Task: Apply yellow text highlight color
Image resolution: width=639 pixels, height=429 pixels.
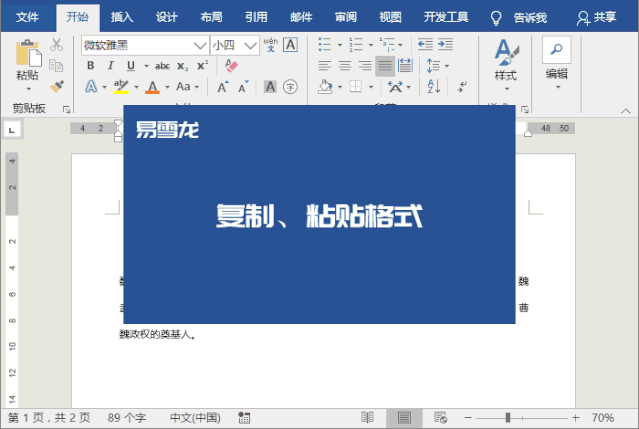Action: pos(121,87)
